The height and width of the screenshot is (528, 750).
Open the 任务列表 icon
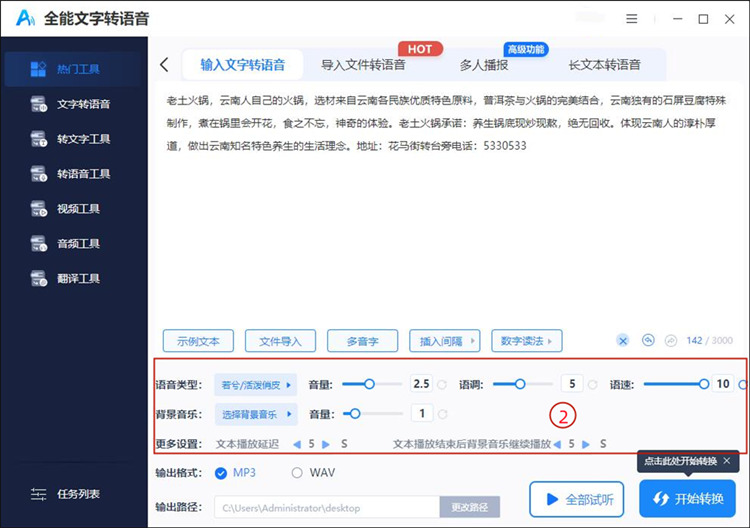[x=38, y=494]
